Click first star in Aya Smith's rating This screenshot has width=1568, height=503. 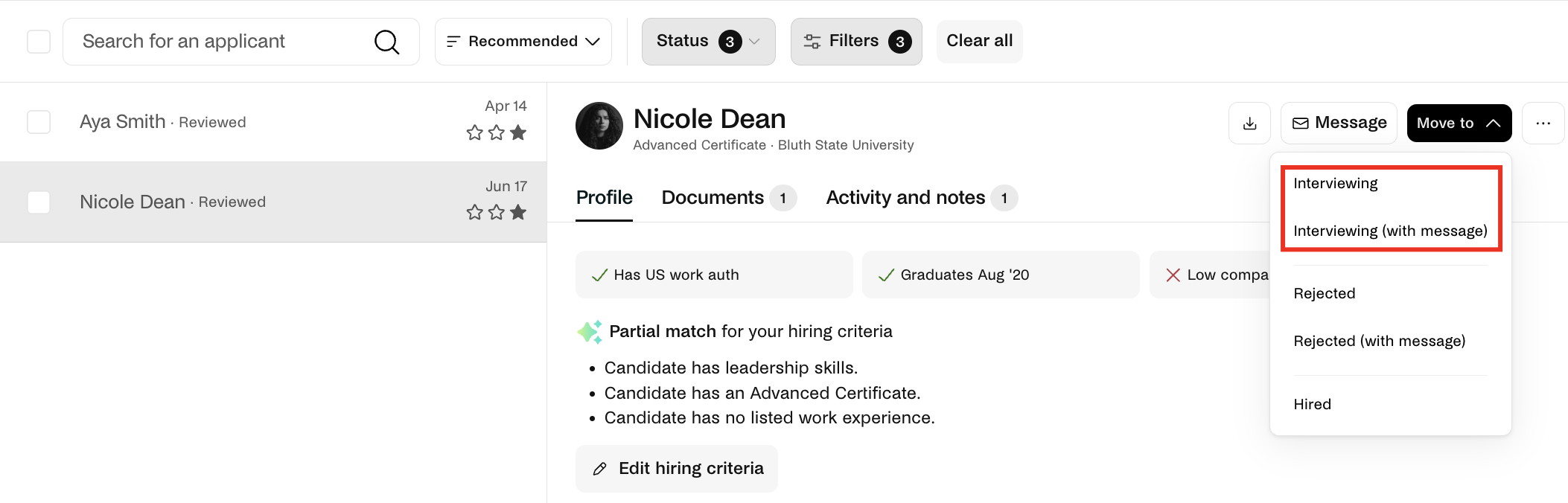click(475, 133)
